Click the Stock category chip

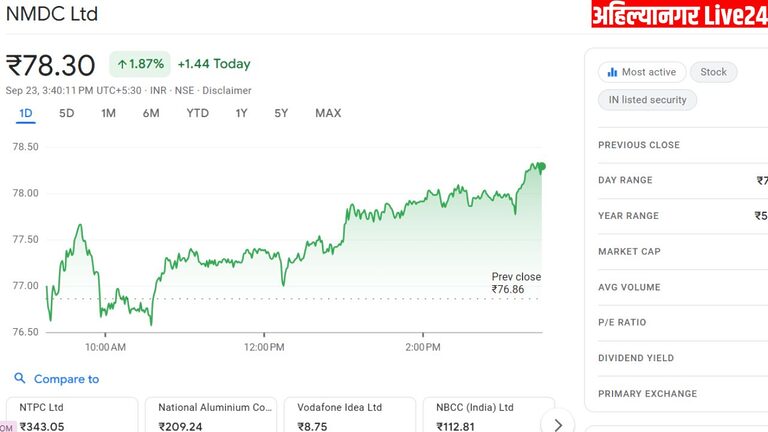point(713,72)
